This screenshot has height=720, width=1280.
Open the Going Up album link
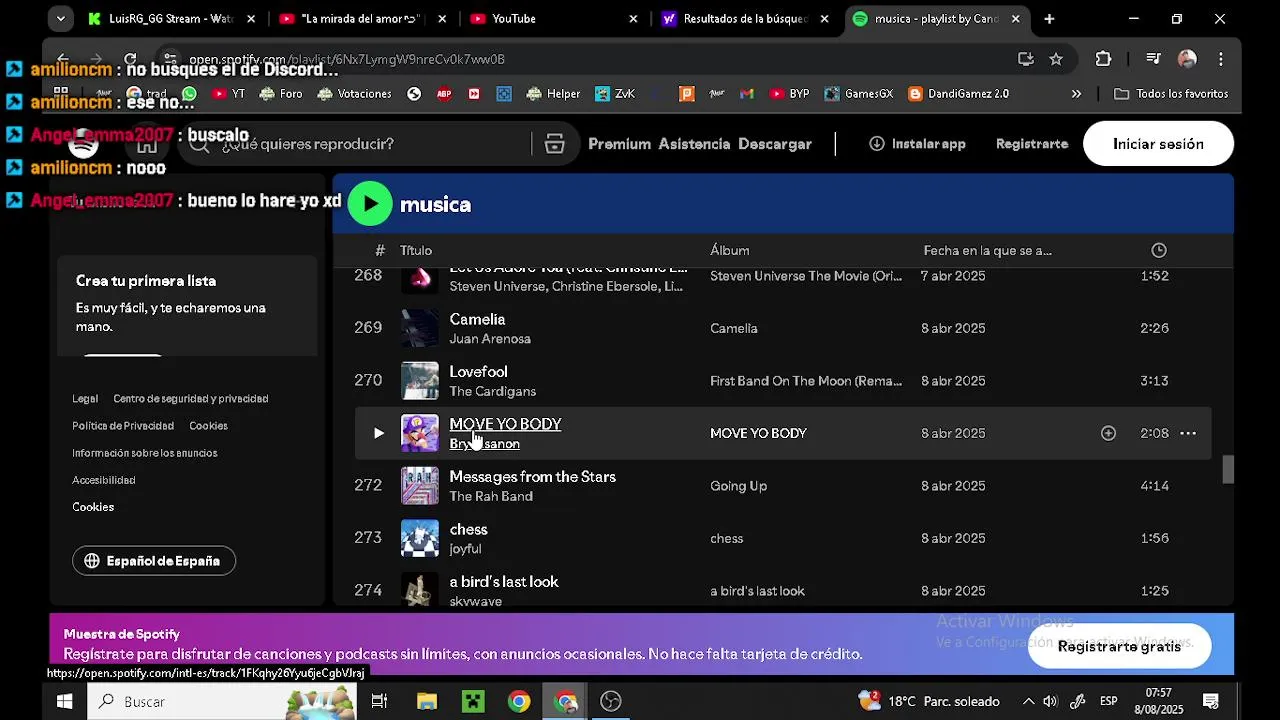point(738,486)
